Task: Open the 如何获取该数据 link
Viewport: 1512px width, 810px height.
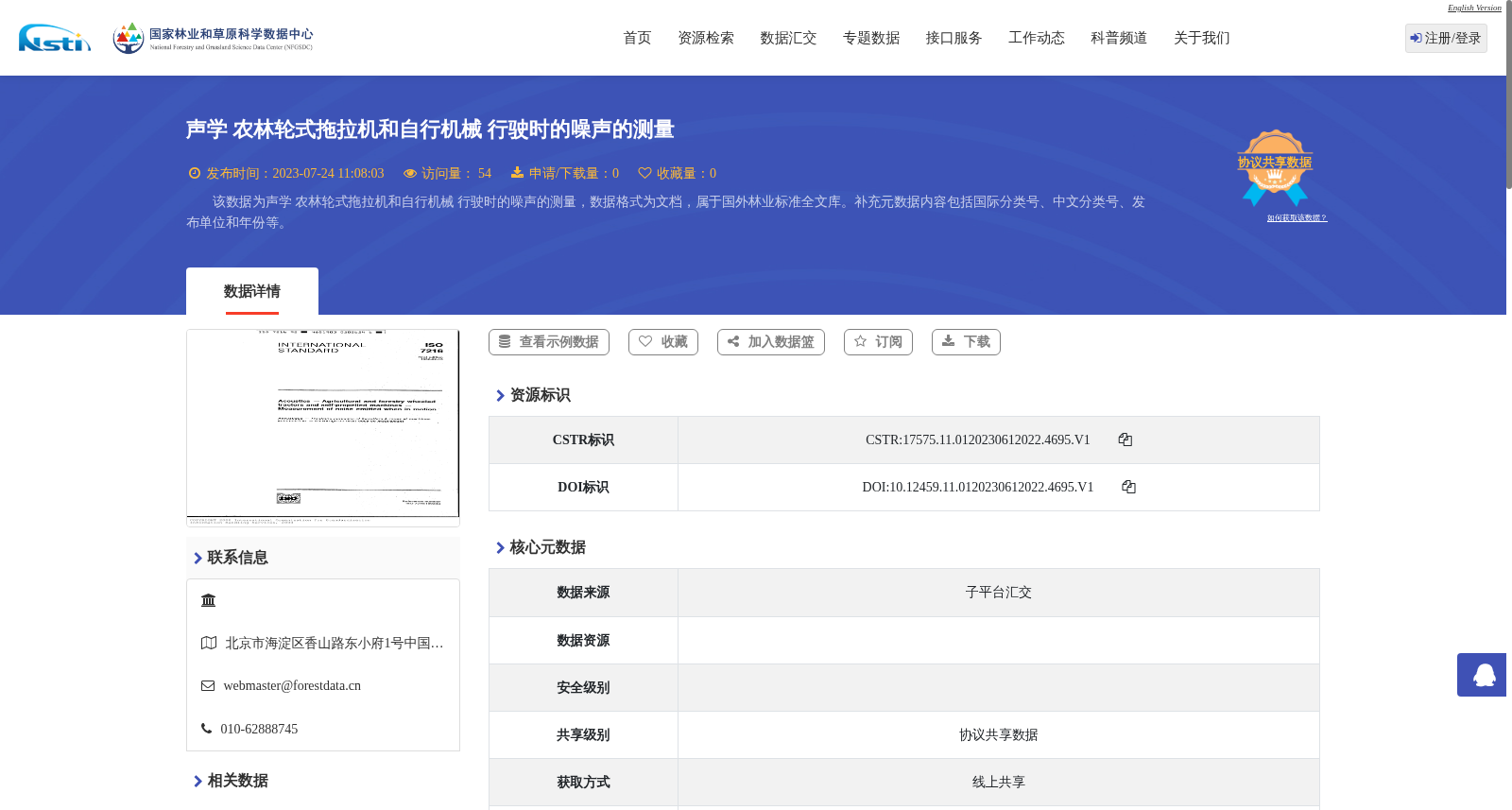Action: [x=1297, y=218]
